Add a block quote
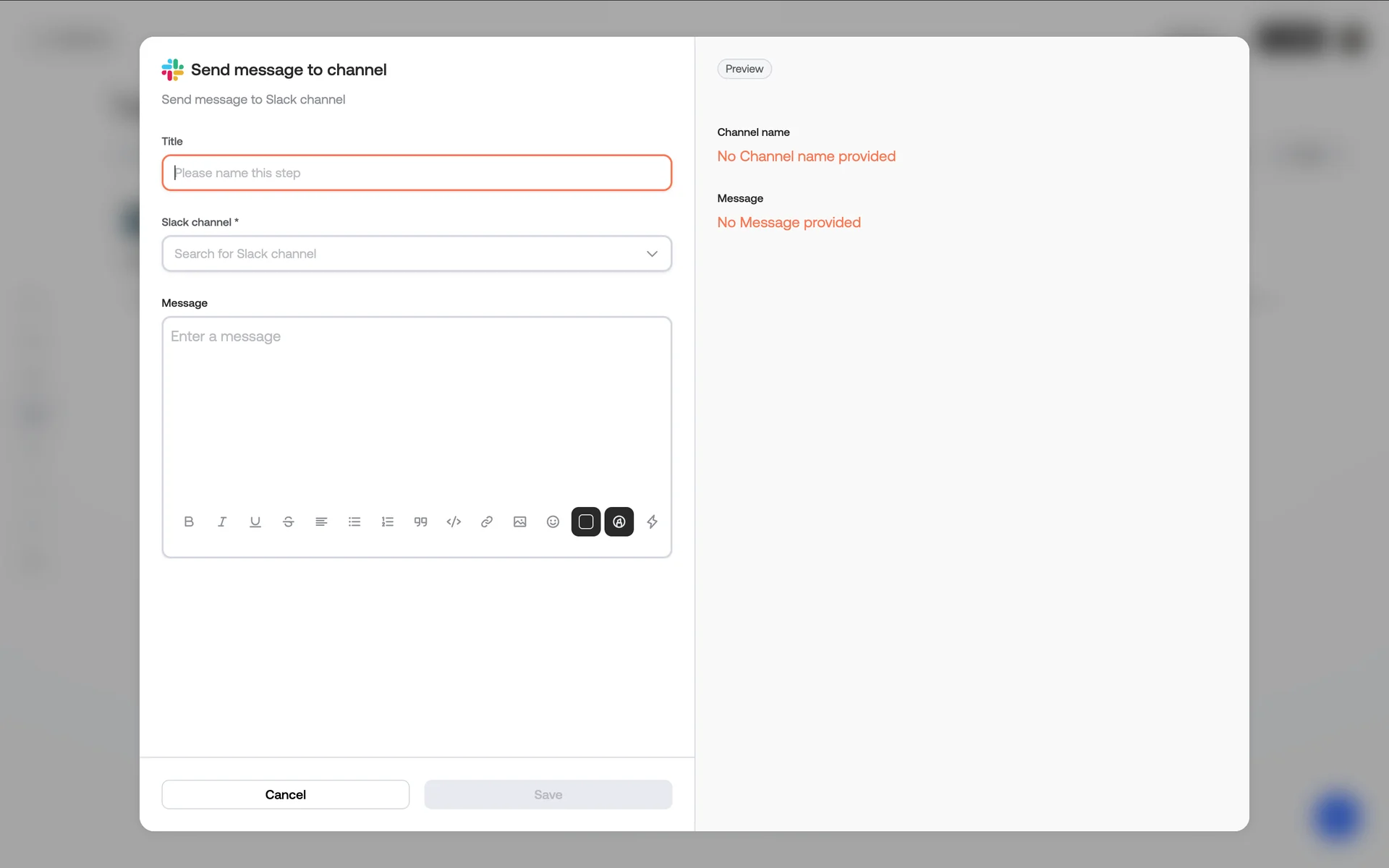1389x868 pixels. 420,522
